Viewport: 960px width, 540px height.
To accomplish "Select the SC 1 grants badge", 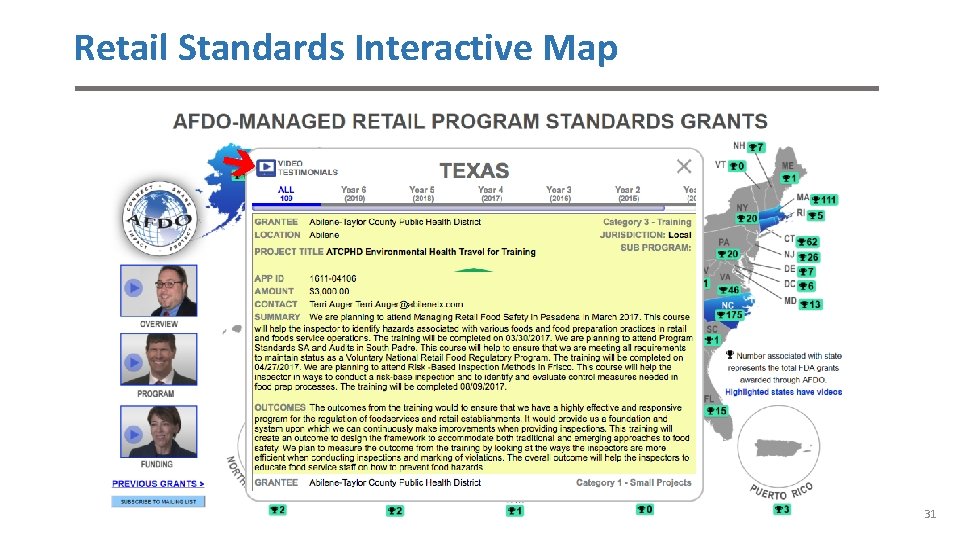I will (x=713, y=340).
